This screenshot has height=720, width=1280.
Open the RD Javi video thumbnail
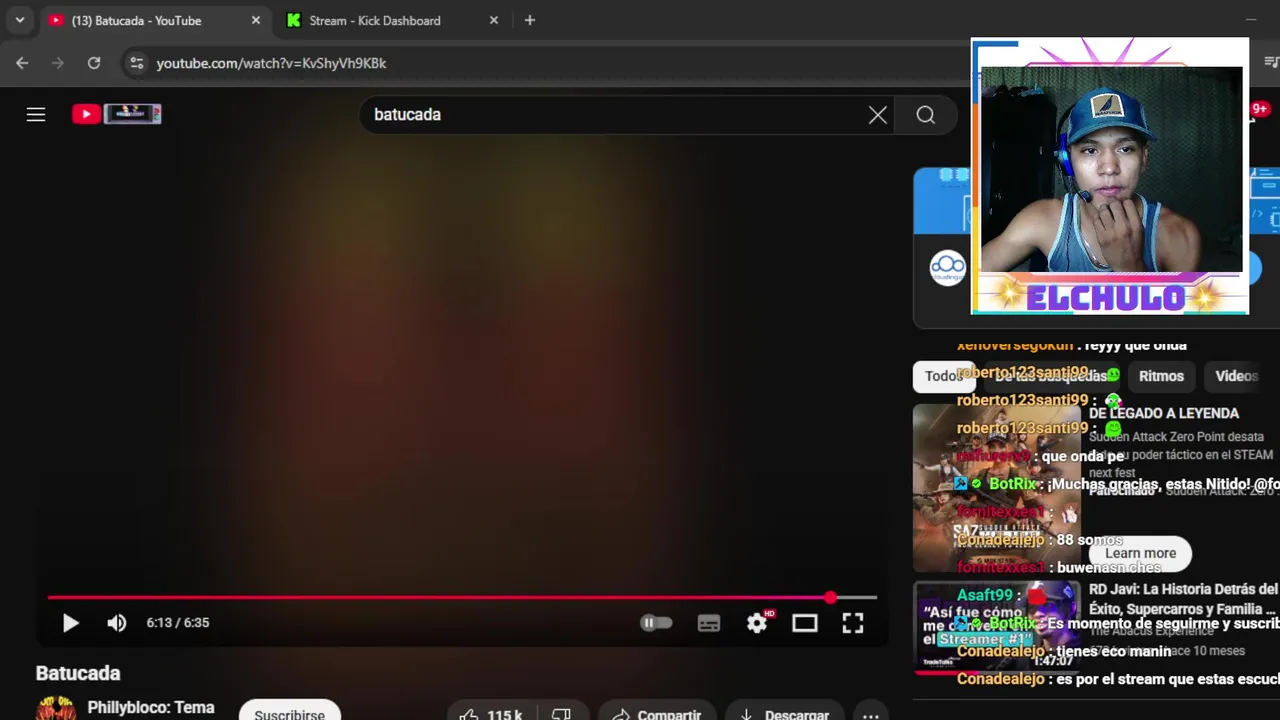coord(997,628)
